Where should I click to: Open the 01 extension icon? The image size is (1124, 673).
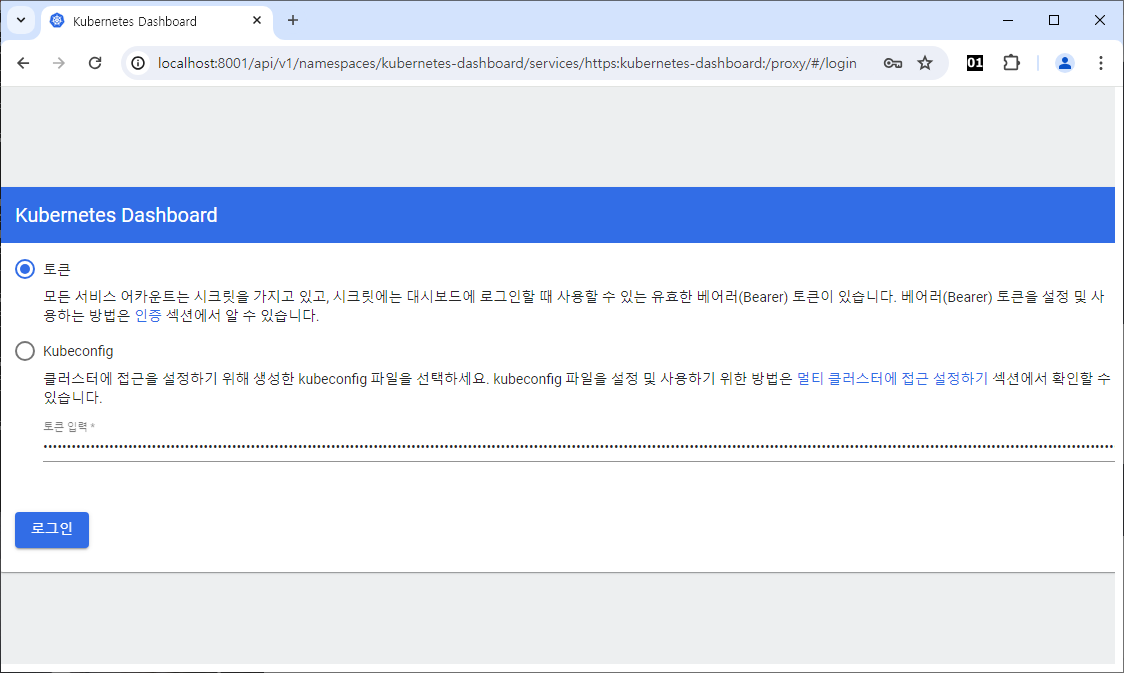975,63
